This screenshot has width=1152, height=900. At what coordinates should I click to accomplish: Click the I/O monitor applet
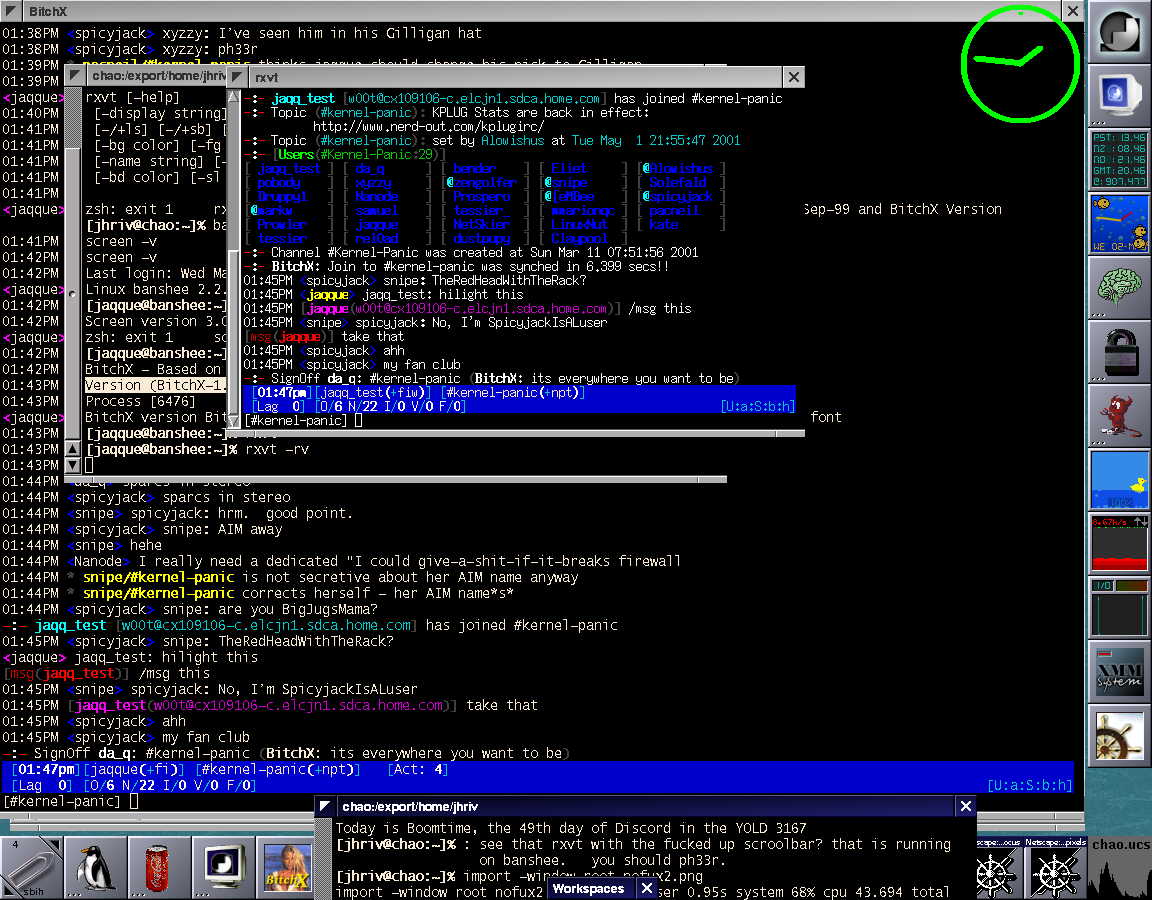pyautogui.click(x=1119, y=607)
